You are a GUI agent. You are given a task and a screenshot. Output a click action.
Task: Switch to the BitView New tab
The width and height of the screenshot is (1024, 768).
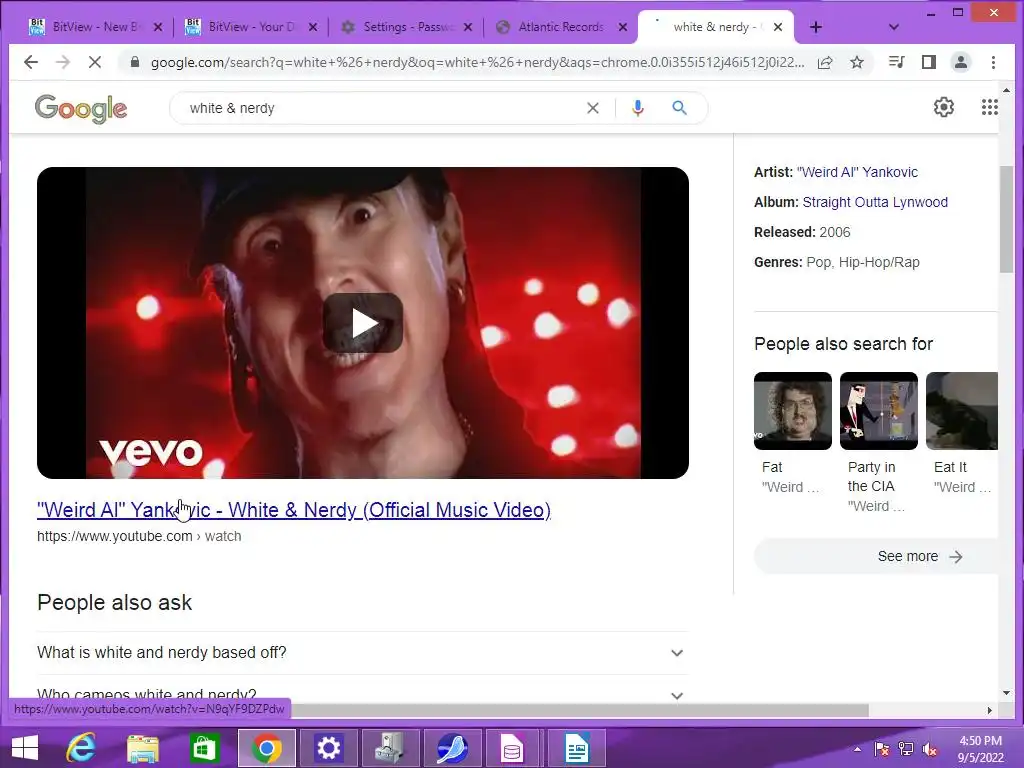pyautogui.click(x=96, y=27)
